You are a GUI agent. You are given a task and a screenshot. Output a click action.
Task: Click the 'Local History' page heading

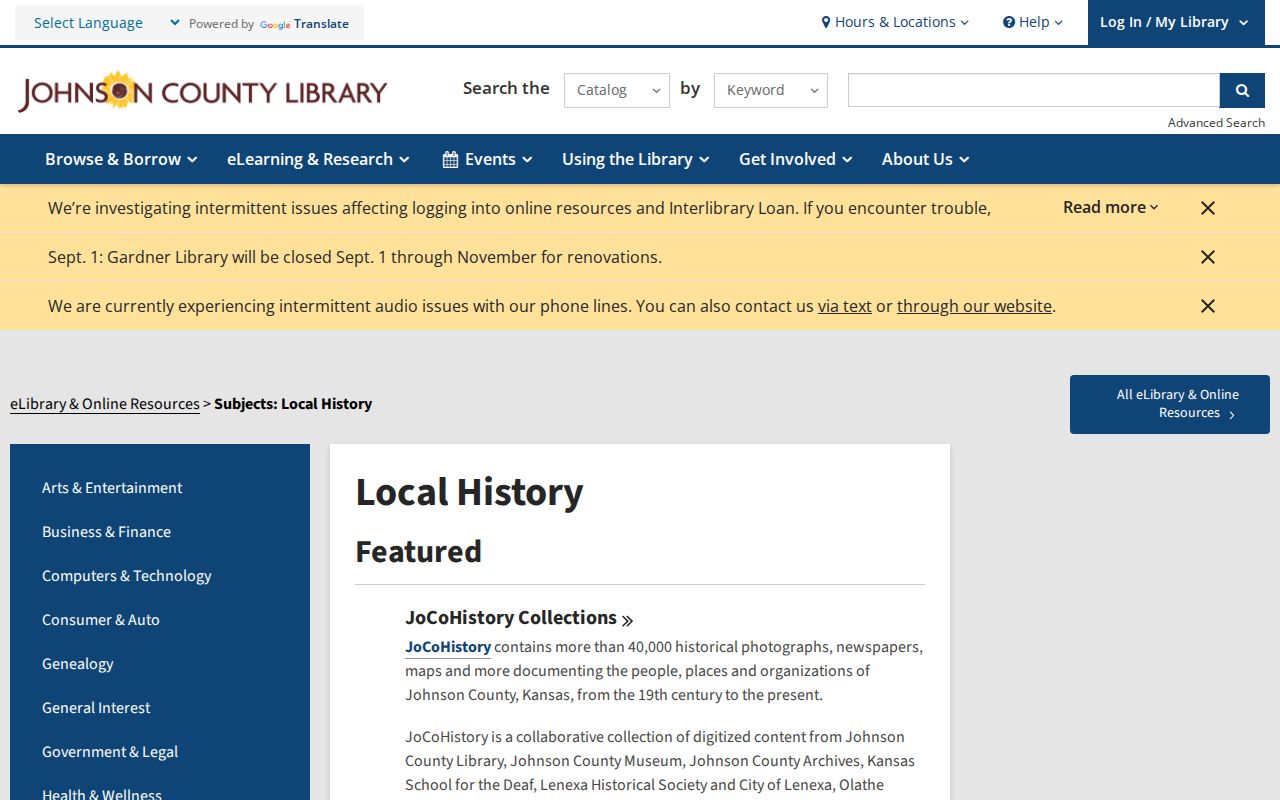pyautogui.click(x=469, y=492)
